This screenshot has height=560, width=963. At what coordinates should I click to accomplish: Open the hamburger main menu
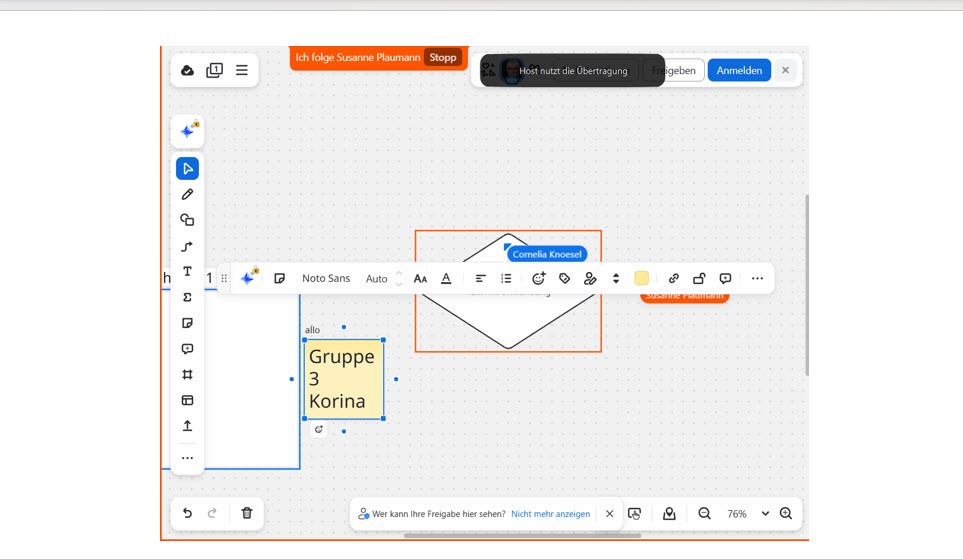click(242, 70)
